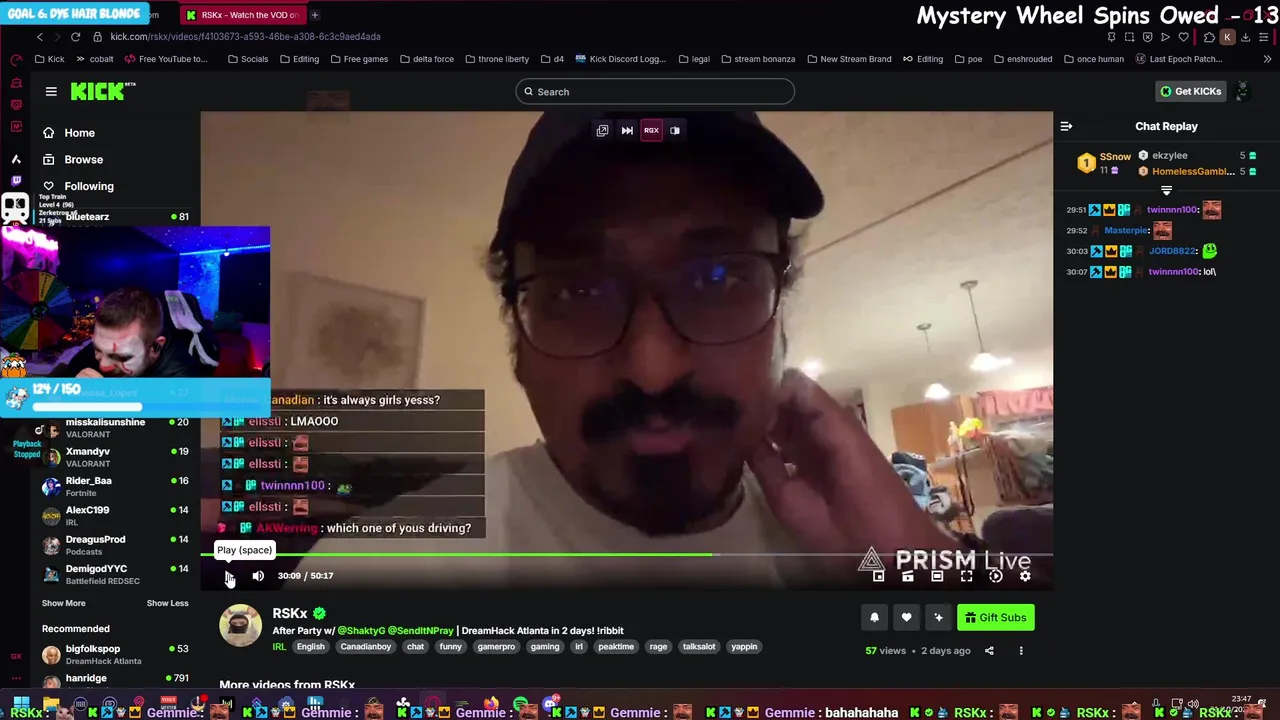Screen dimensions: 1280x720
Task: Open delta force bookmark folder
Action: 426,59
